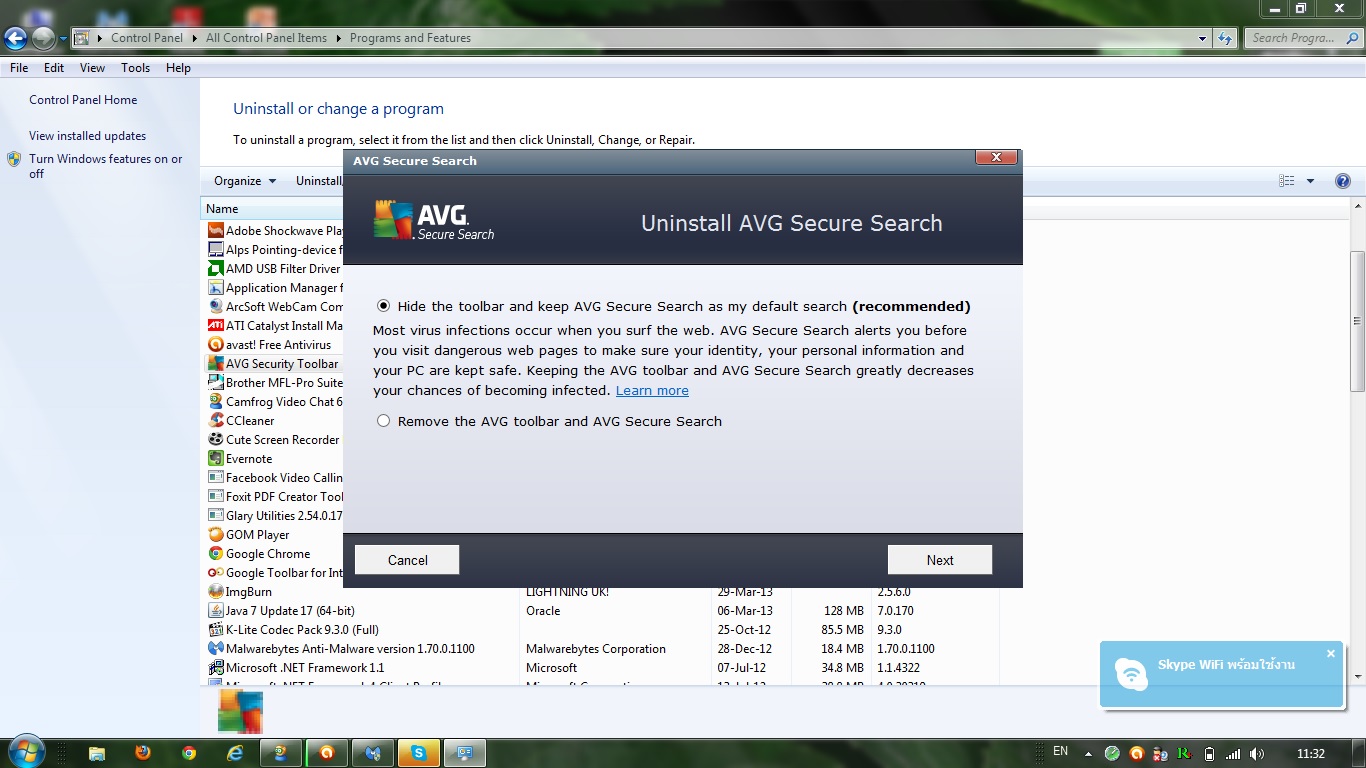Click the Back navigation arrow
The width and height of the screenshot is (1366, 768).
click(16, 38)
